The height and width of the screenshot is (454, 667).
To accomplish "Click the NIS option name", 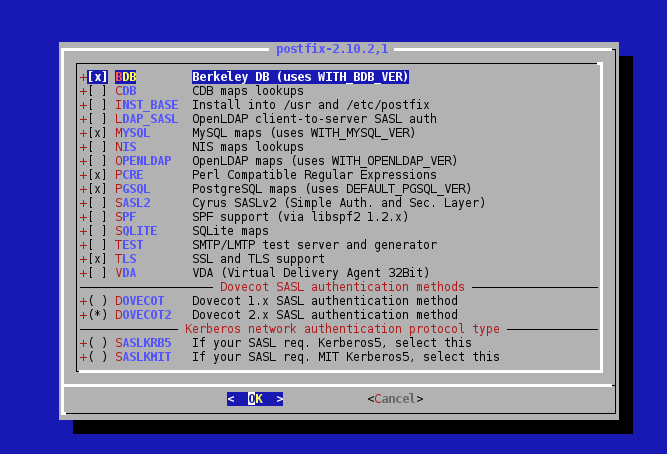I will click(125, 147).
